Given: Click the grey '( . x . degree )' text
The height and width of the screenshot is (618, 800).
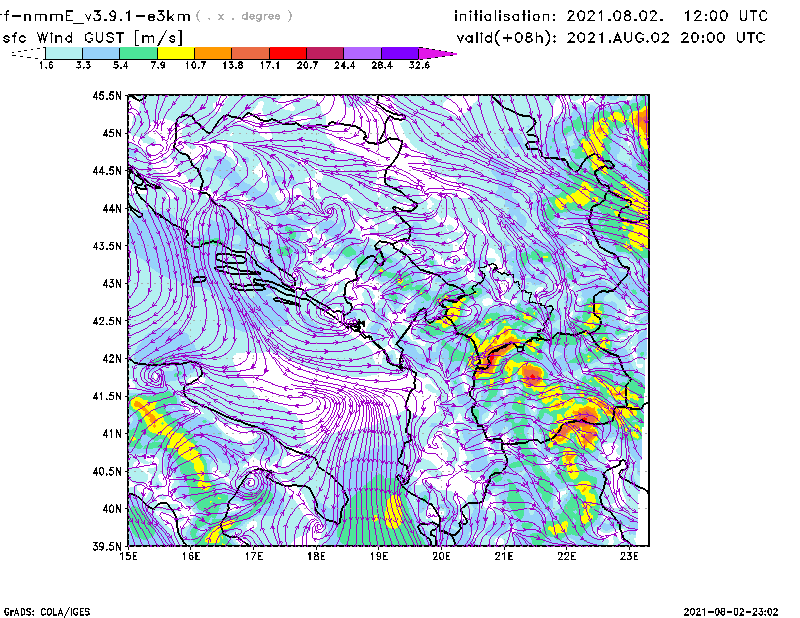Looking at the screenshot, I should click(244, 16).
